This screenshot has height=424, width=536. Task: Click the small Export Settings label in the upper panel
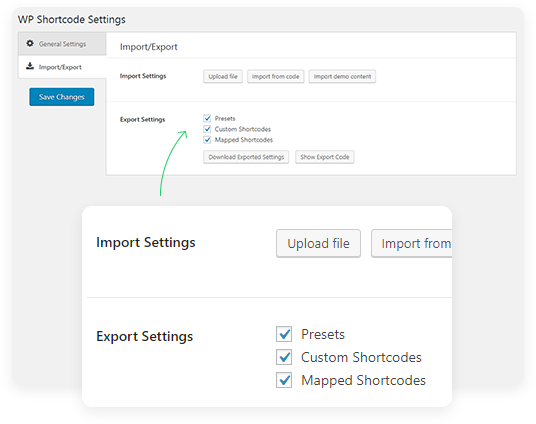143,119
